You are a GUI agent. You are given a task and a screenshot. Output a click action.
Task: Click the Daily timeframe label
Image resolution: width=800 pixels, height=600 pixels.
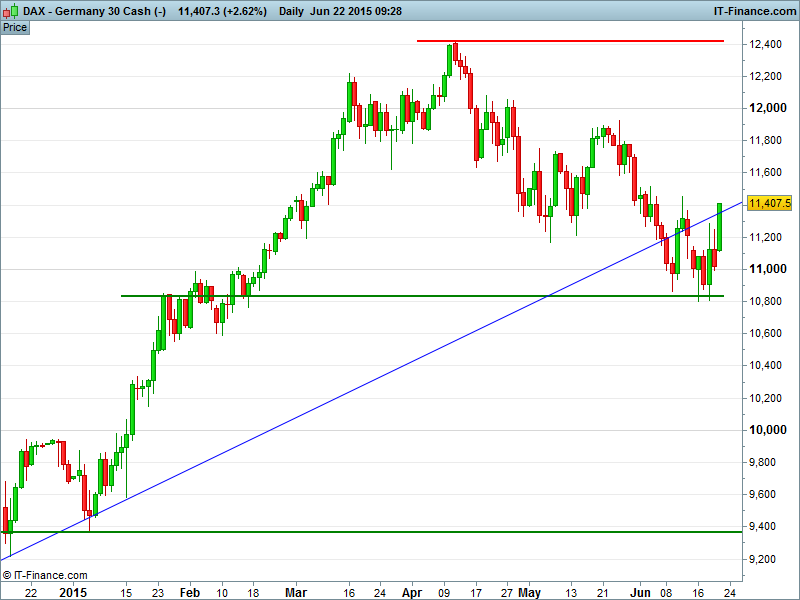pyautogui.click(x=293, y=11)
